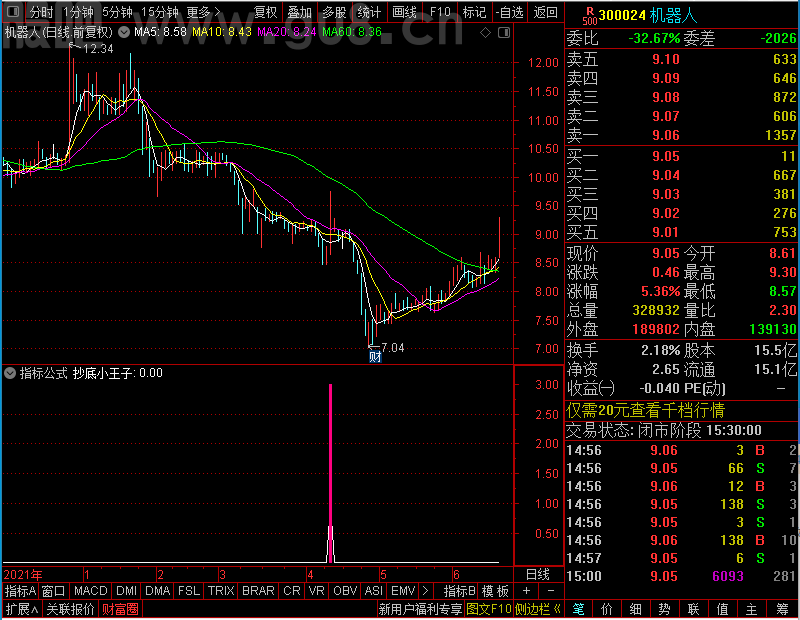Screen dimensions: 800x620
Task: Click the 叠加 overlay button
Action: coord(299,12)
